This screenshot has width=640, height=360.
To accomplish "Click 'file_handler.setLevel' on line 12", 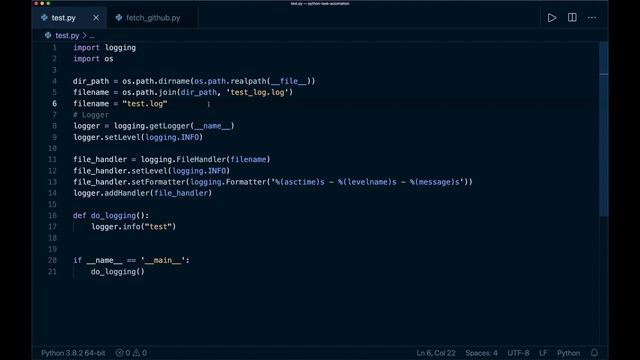I will pyautogui.click(x=120, y=171).
